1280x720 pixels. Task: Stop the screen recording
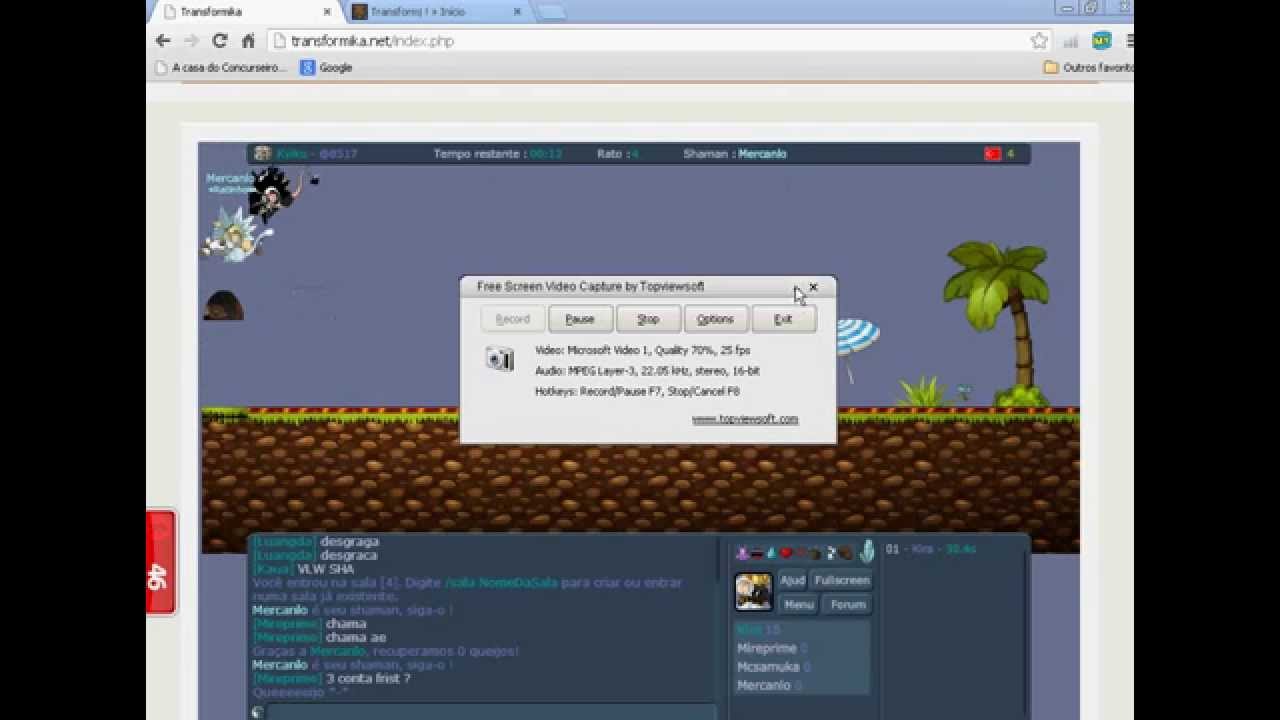pos(648,319)
